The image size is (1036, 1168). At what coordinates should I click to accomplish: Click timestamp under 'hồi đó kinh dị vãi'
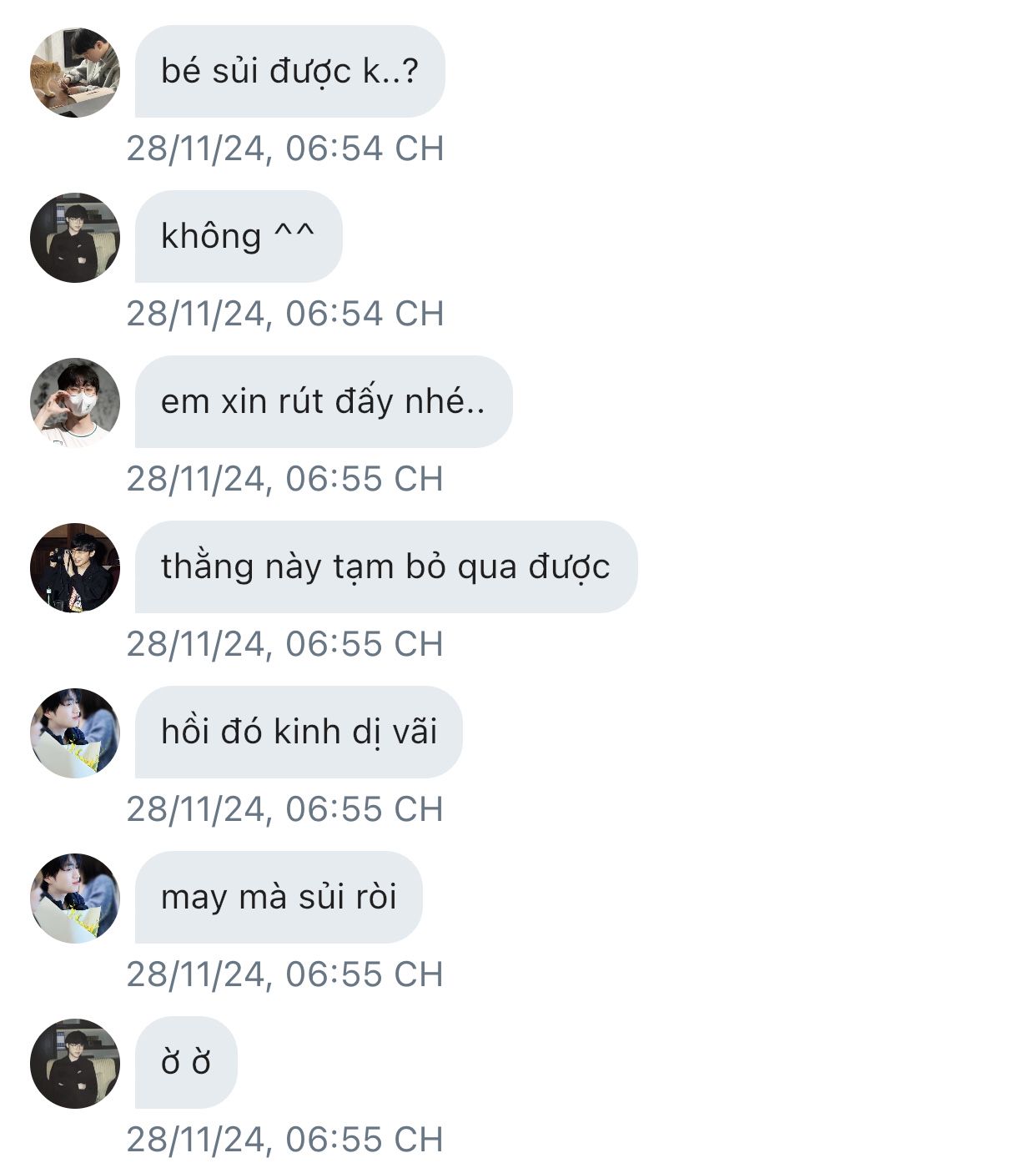[x=285, y=809]
